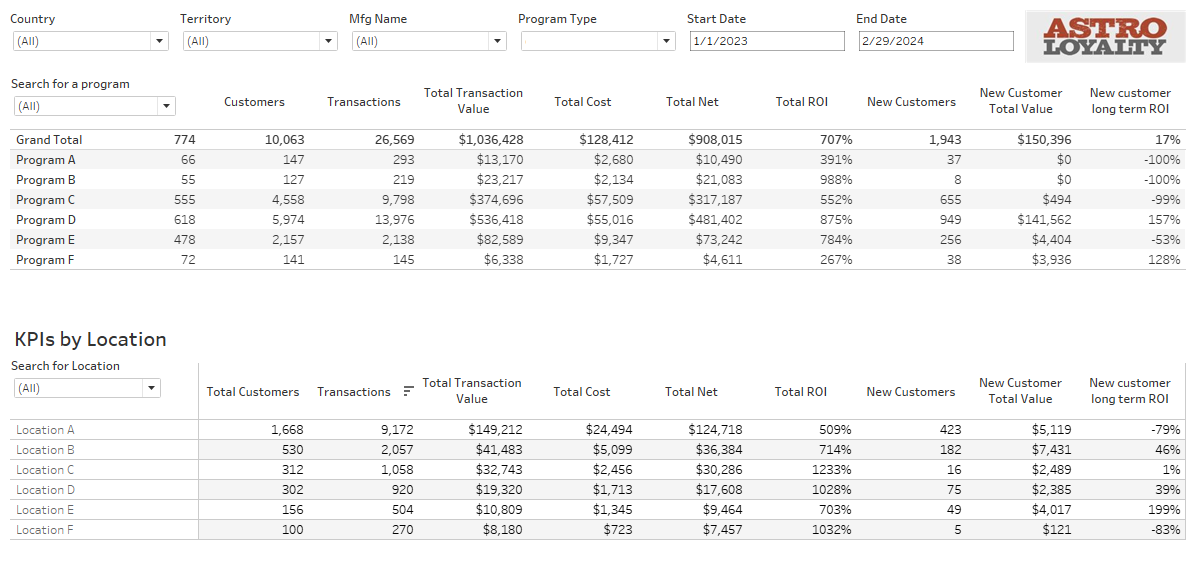Open the Search for a program dropdown

[x=166, y=106]
